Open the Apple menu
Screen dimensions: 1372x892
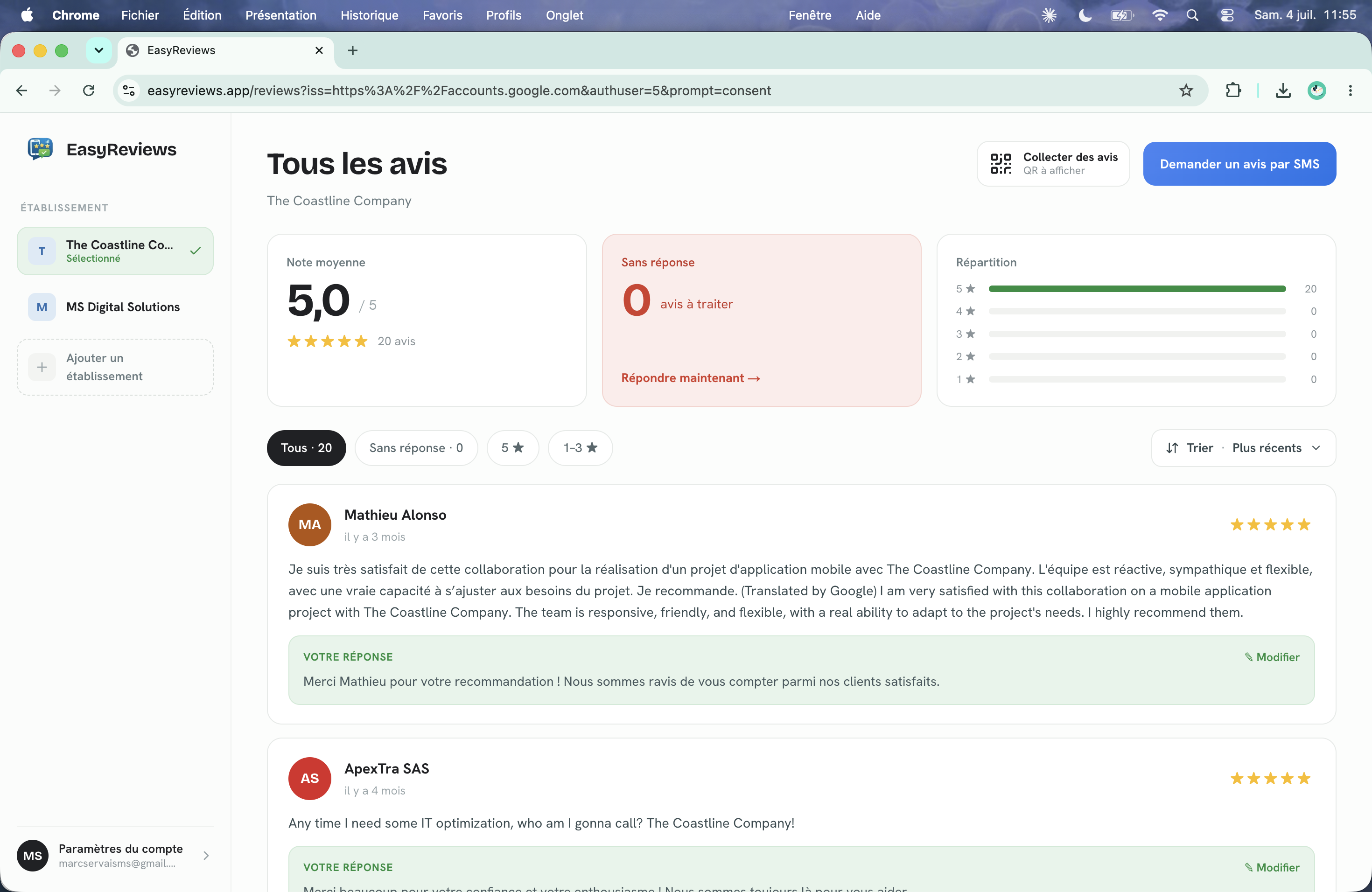click(27, 15)
